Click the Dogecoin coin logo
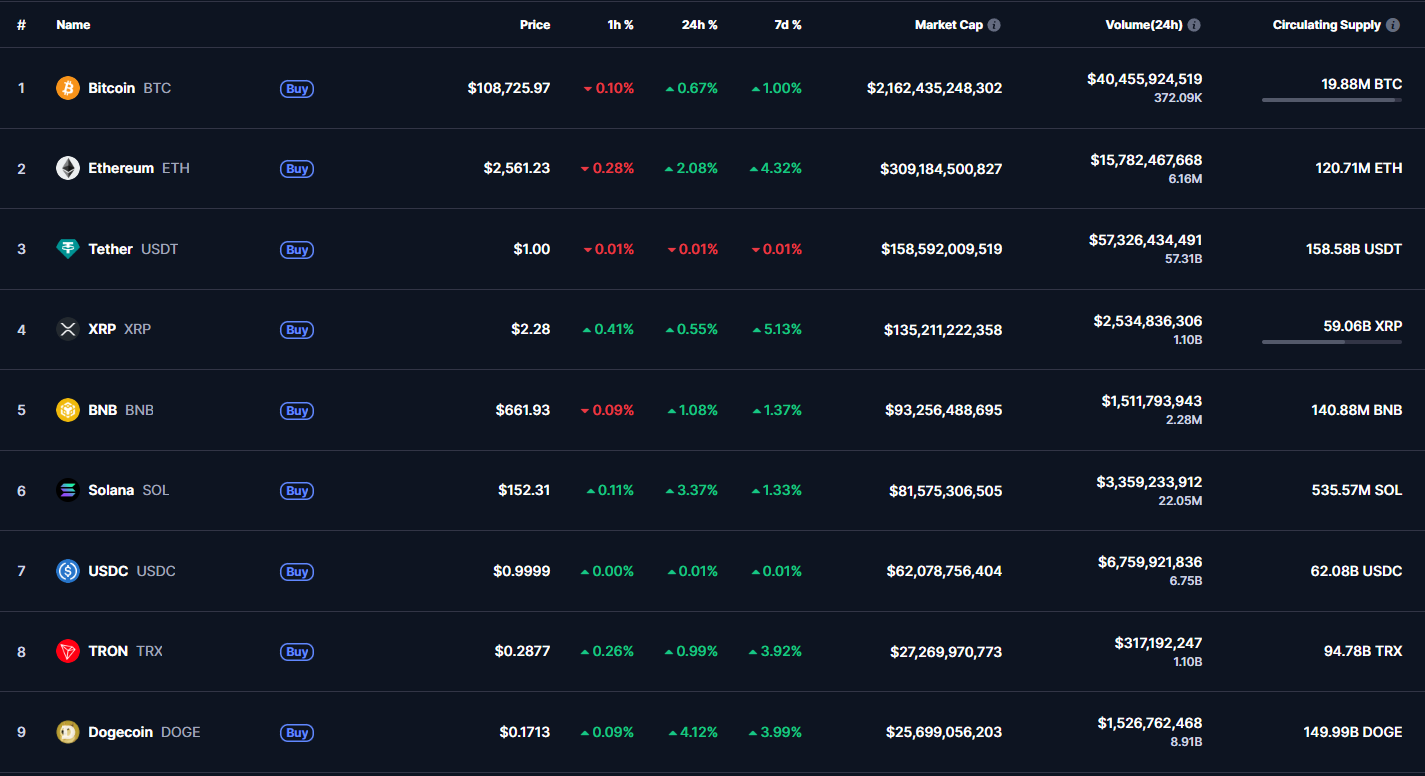The width and height of the screenshot is (1425, 776). pos(67,732)
